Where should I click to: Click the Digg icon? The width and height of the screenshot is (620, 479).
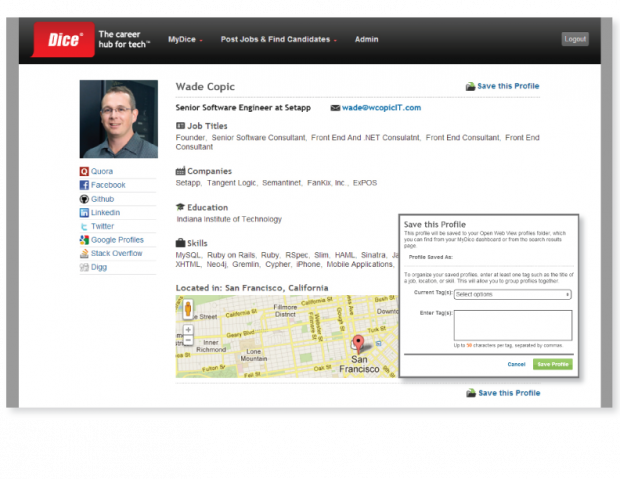(84, 267)
